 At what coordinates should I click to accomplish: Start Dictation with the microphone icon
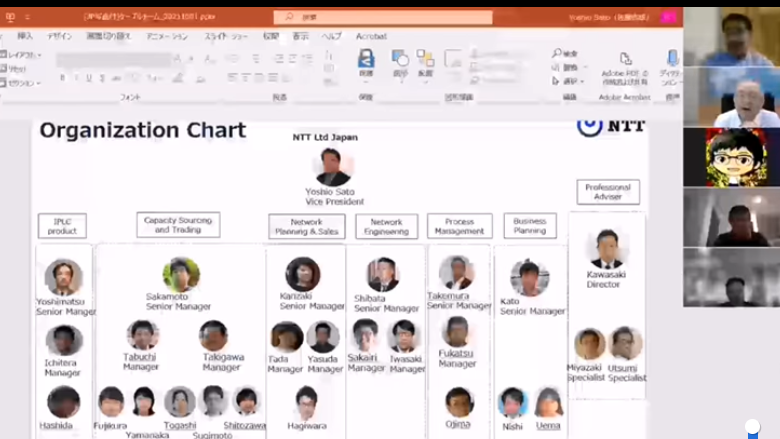click(x=670, y=62)
